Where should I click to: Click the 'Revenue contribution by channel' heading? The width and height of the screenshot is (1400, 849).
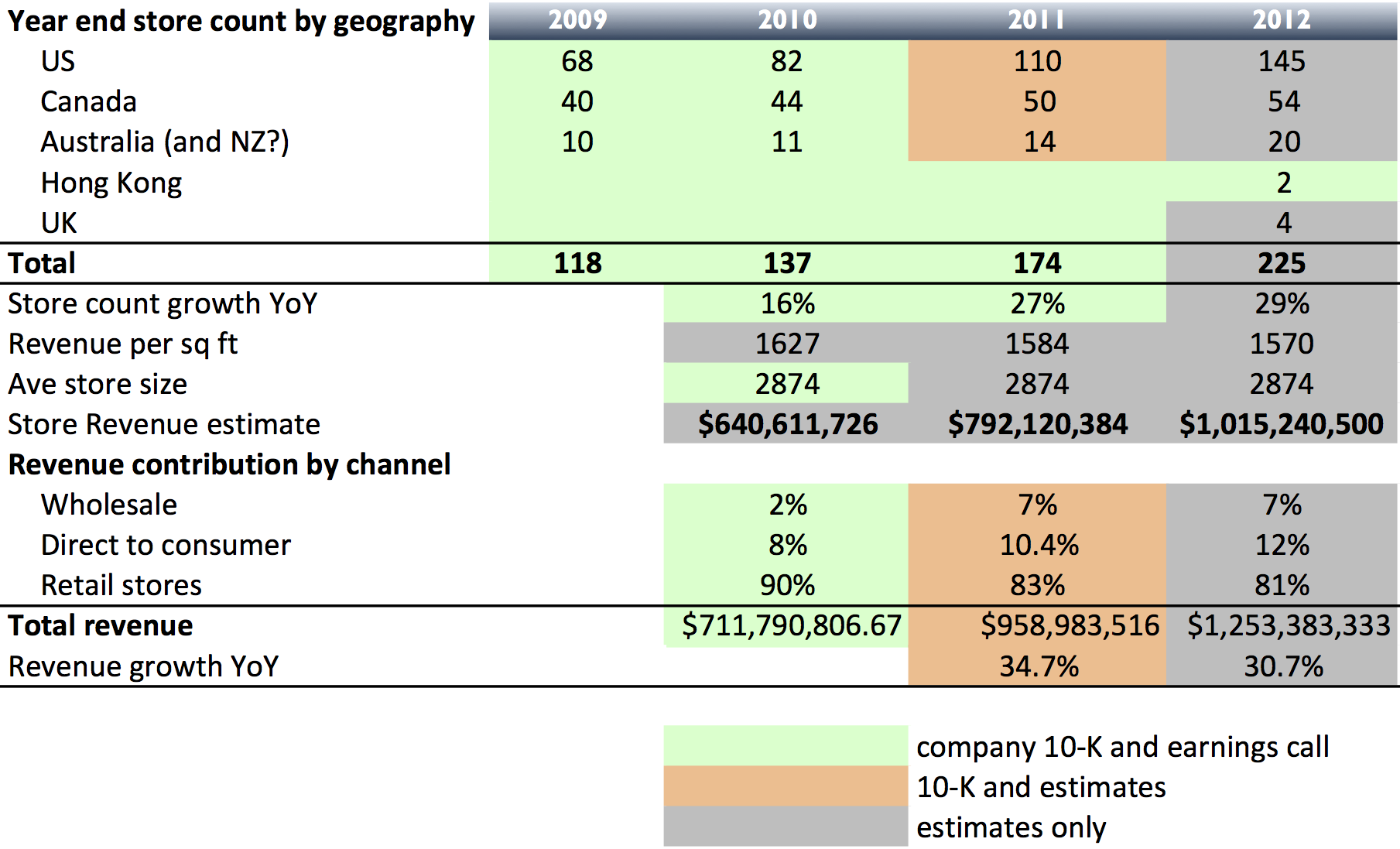[x=229, y=465]
